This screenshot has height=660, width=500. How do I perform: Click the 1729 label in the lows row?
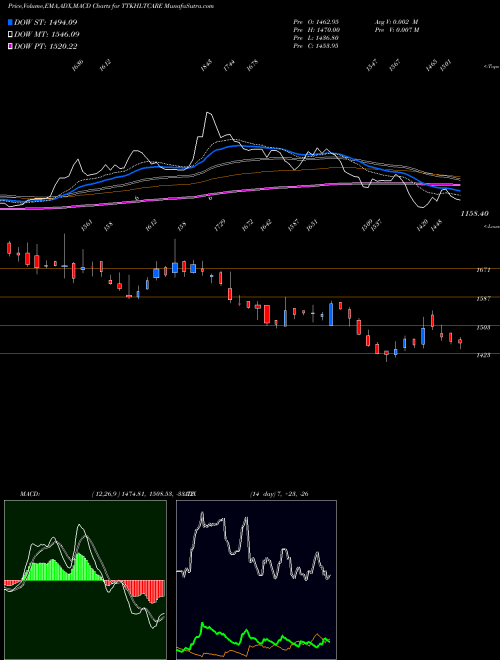click(x=221, y=225)
